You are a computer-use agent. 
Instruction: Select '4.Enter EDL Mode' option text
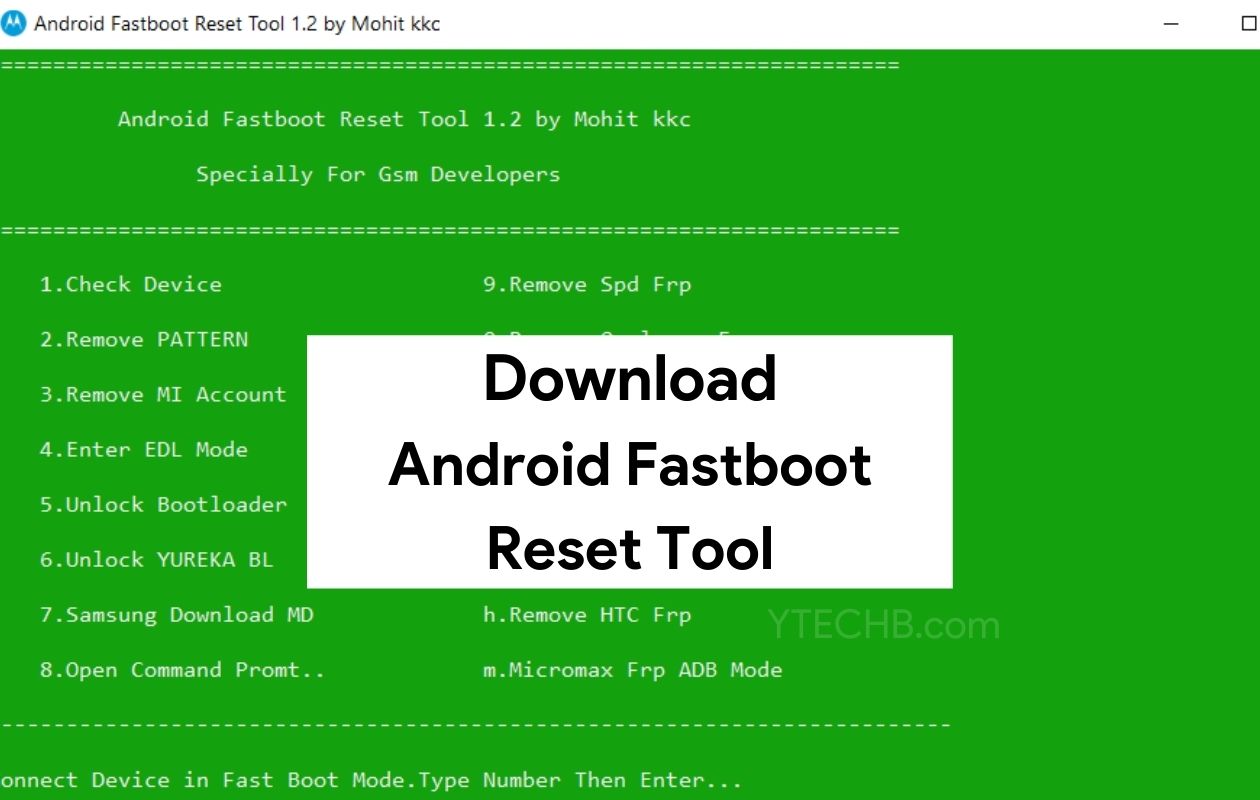click(x=144, y=450)
